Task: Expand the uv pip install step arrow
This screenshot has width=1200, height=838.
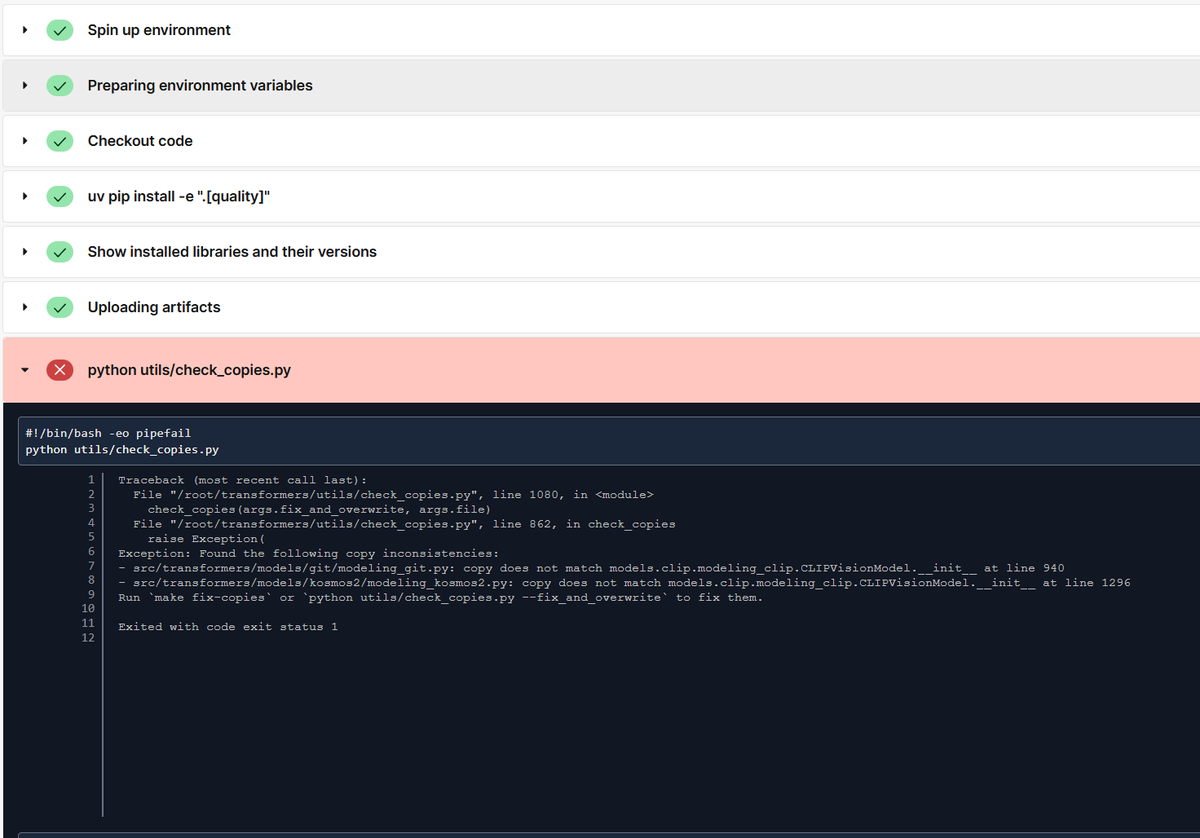Action: pos(24,197)
